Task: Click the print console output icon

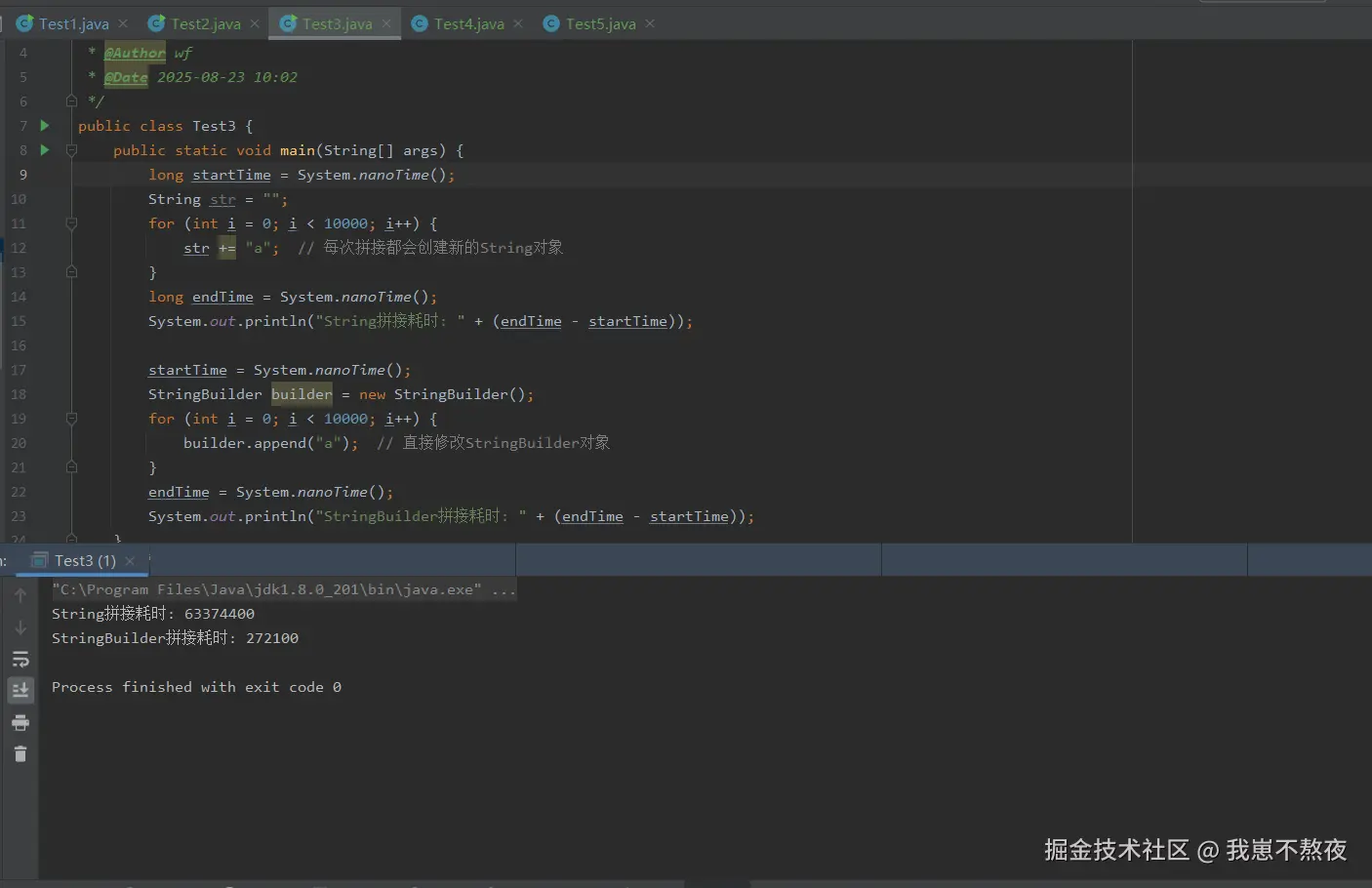Action: point(20,723)
